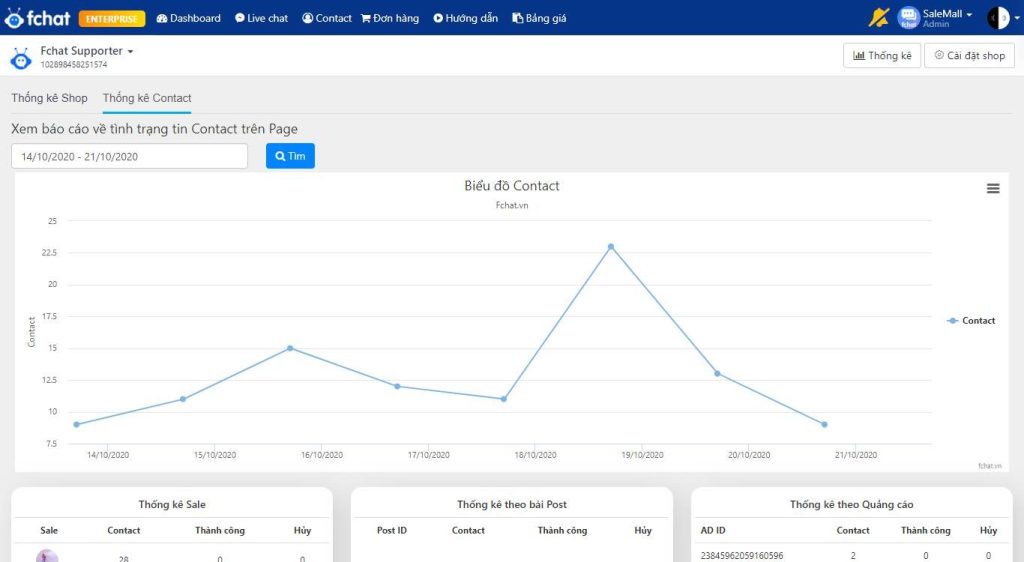The image size is (1024, 562).
Task: Select the Thống kê Contact tab
Action: pyautogui.click(x=147, y=98)
